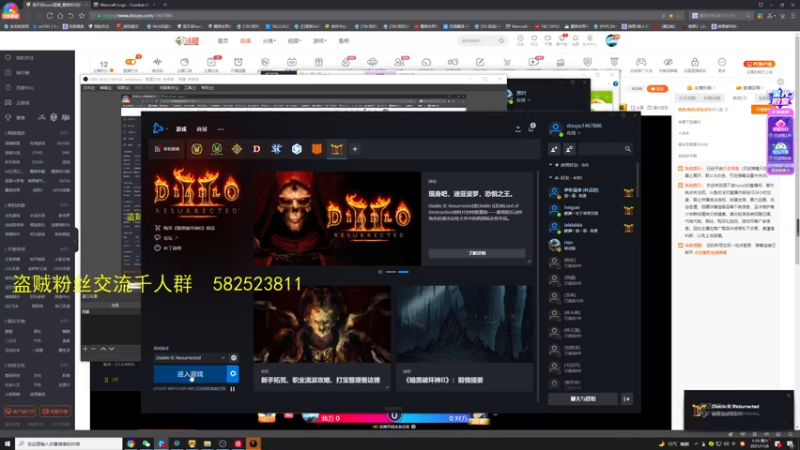
Task: Open the Douyu toolbar shopping cart icon
Action: coord(507,62)
